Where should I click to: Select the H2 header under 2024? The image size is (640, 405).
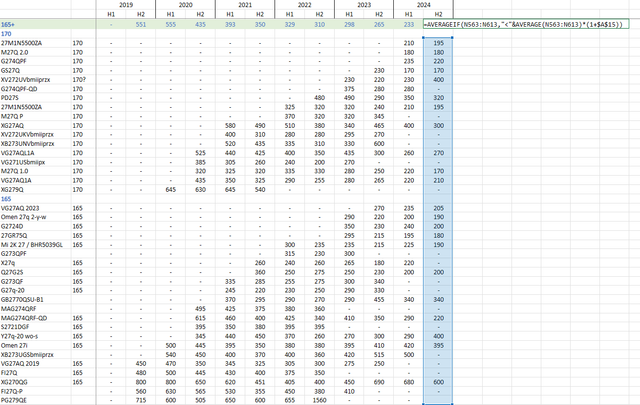[x=438, y=14]
